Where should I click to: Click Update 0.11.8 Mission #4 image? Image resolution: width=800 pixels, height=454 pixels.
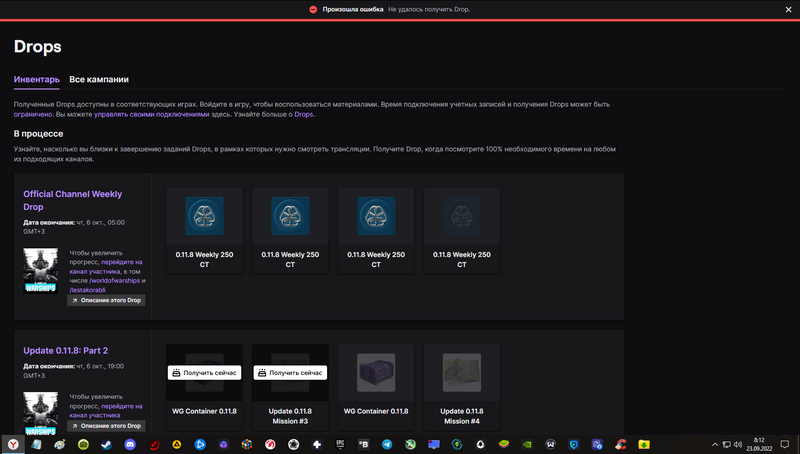pyautogui.click(x=462, y=373)
